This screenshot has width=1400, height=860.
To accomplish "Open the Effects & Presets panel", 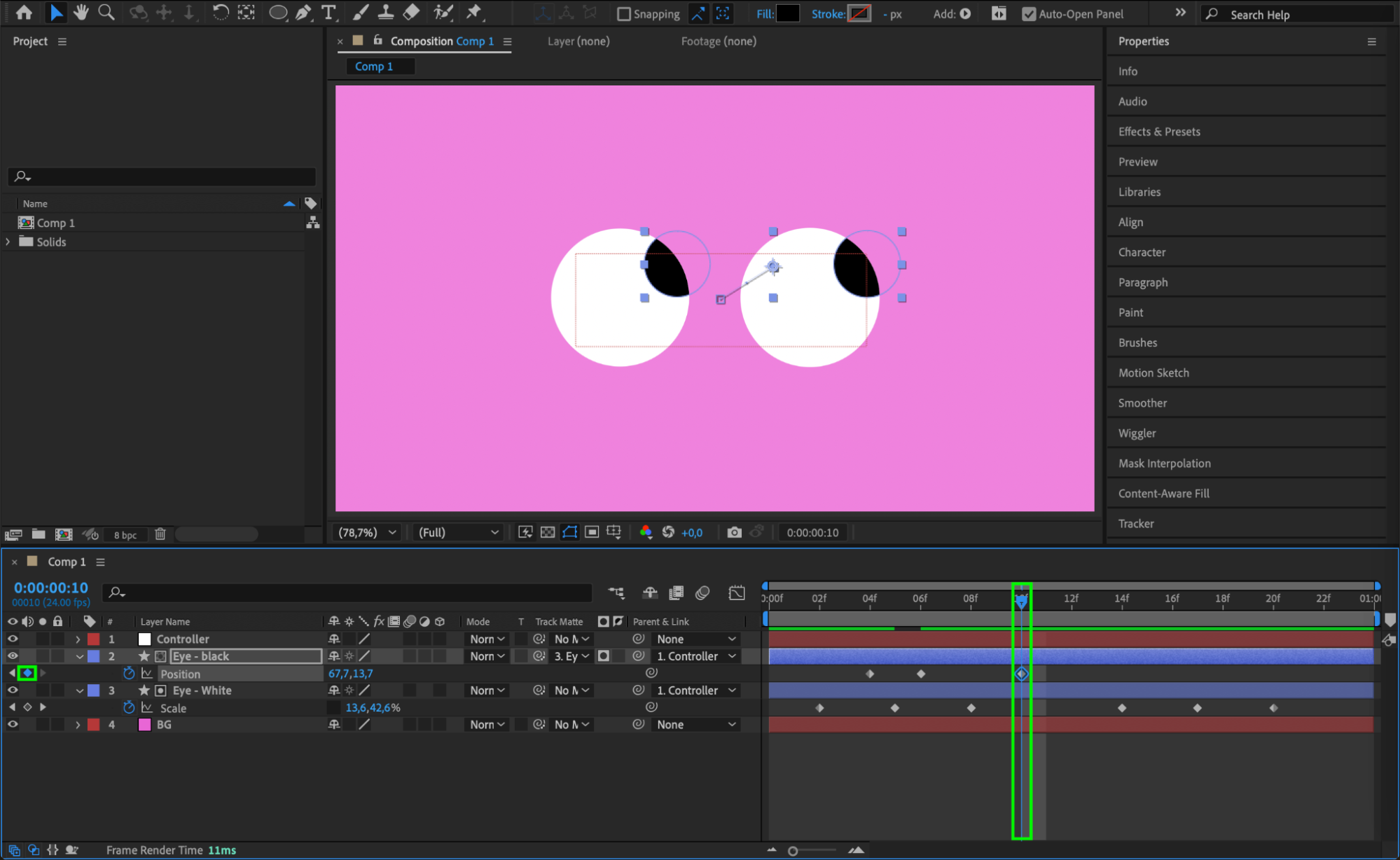I will pos(1159,132).
